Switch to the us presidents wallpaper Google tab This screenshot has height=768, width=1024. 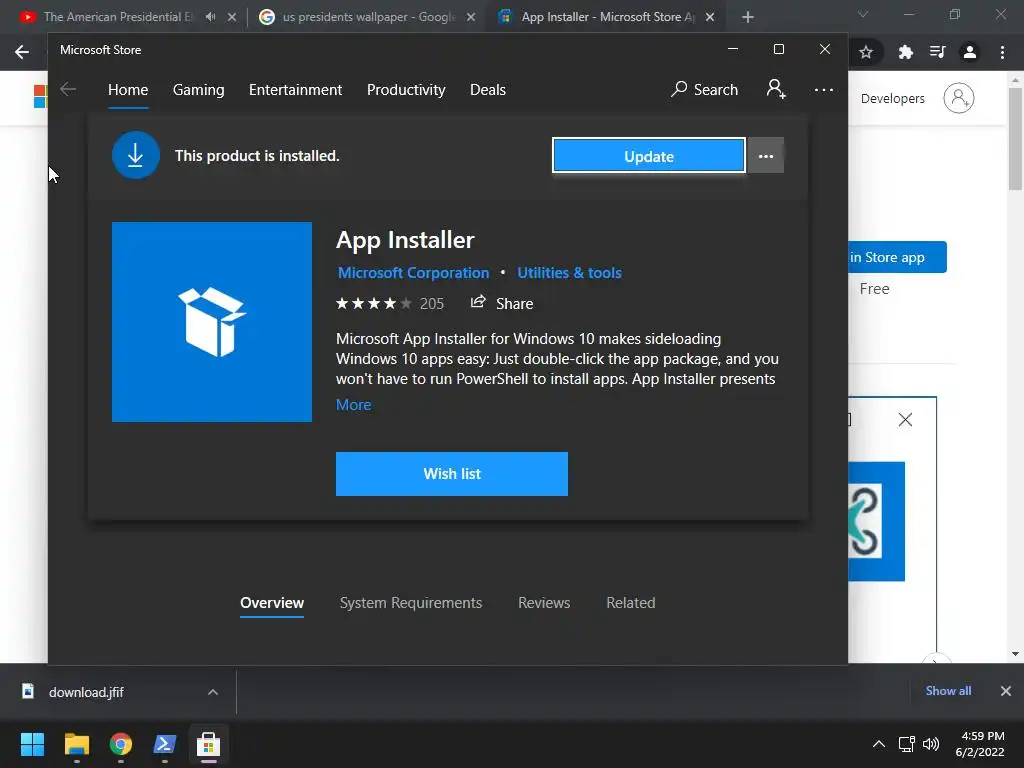point(368,17)
